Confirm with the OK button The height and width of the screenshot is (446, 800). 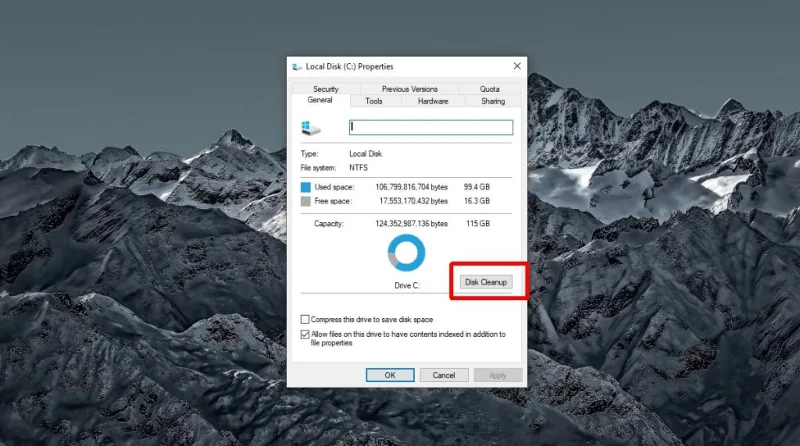tap(390, 375)
